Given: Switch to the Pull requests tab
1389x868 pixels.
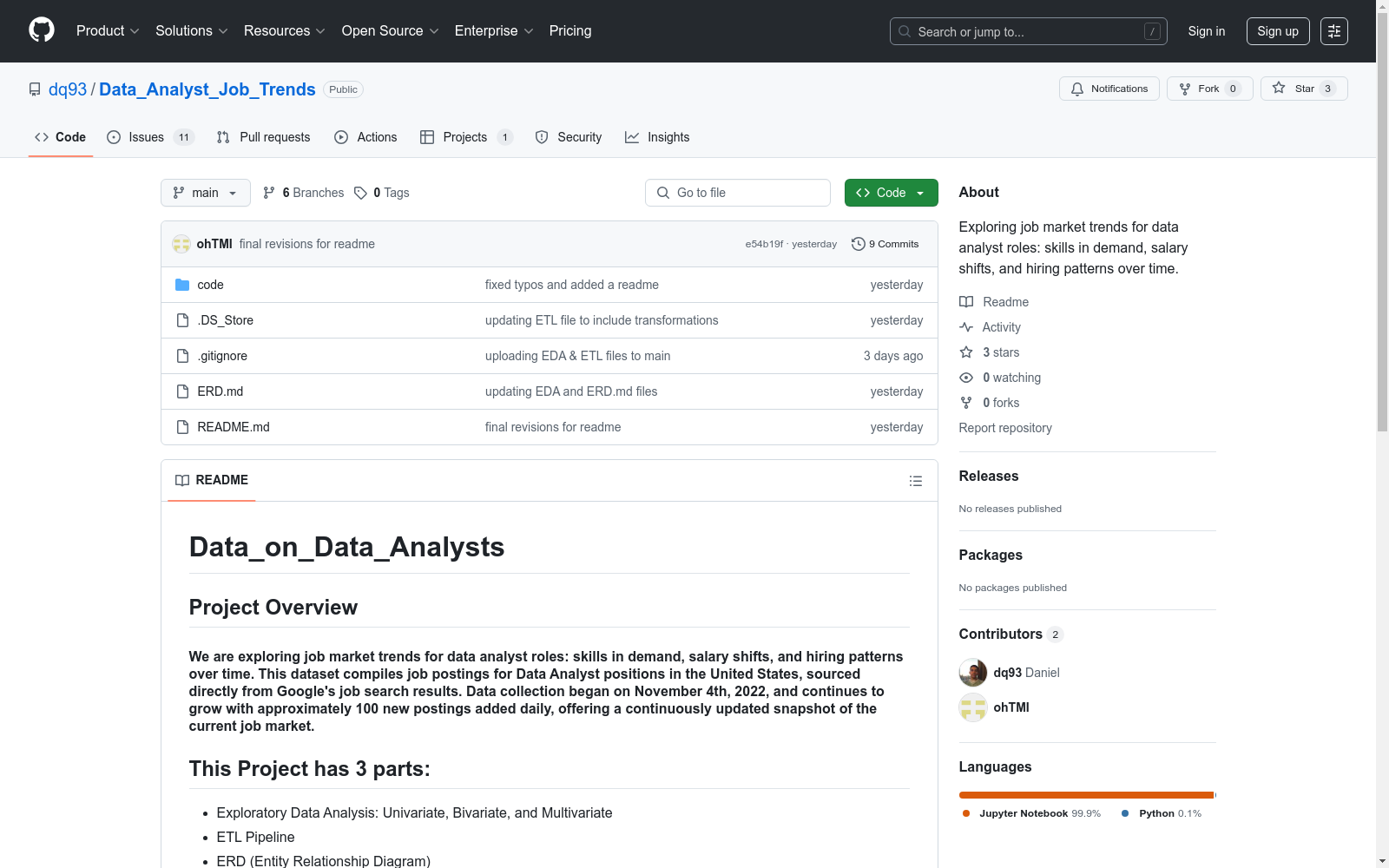Looking at the screenshot, I should [263, 137].
